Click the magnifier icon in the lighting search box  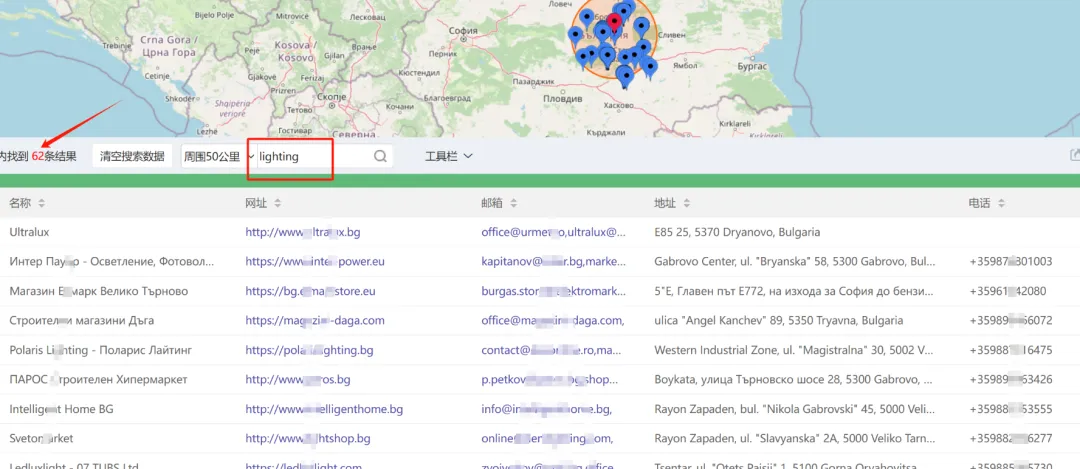[380, 156]
